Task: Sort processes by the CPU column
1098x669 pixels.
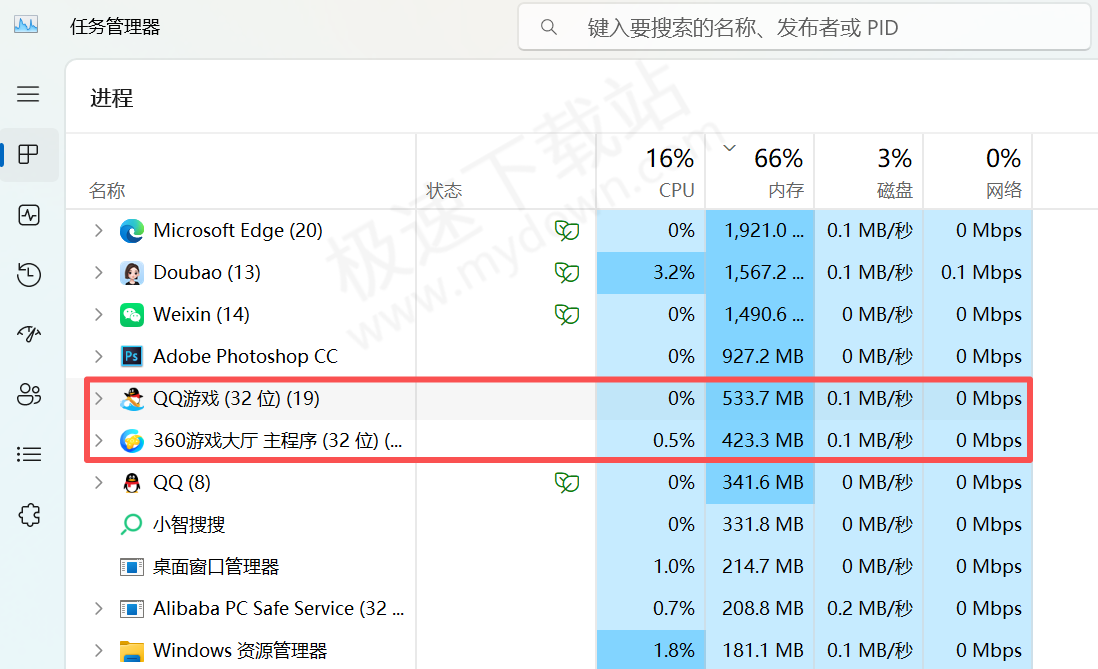Action: coord(651,172)
